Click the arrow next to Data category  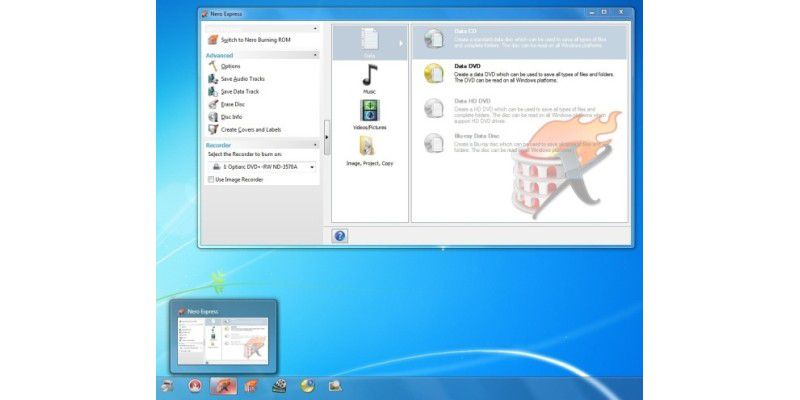(x=401, y=43)
